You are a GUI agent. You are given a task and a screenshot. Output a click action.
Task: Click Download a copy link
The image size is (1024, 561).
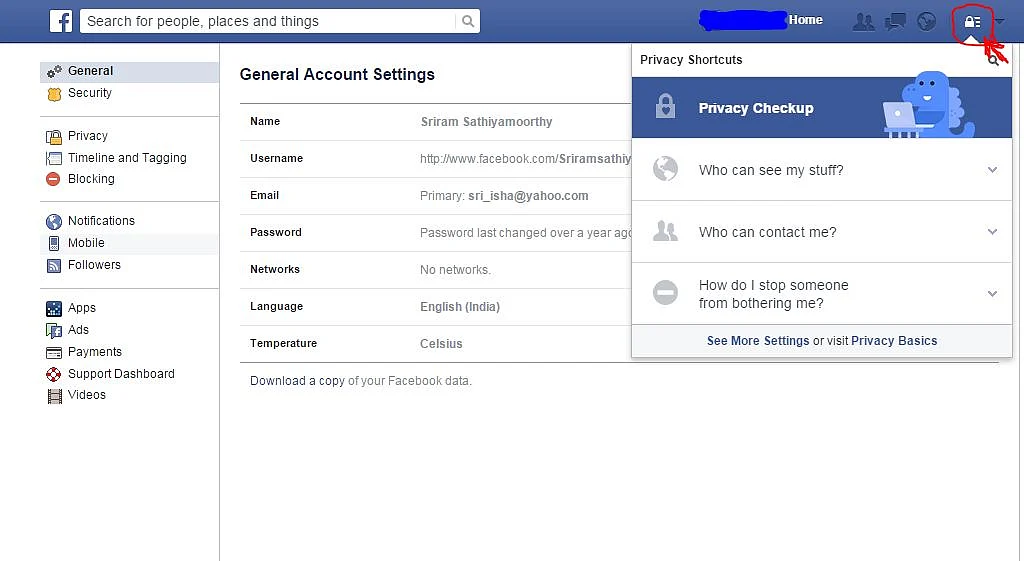click(x=297, y=381)
